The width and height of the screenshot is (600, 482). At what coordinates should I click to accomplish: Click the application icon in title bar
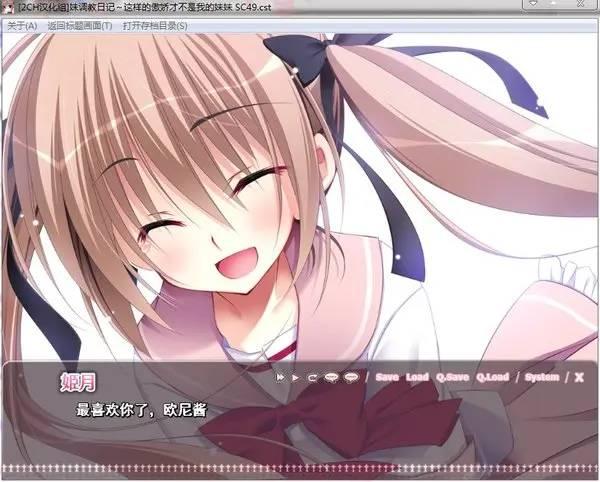(x=7, y=8)
